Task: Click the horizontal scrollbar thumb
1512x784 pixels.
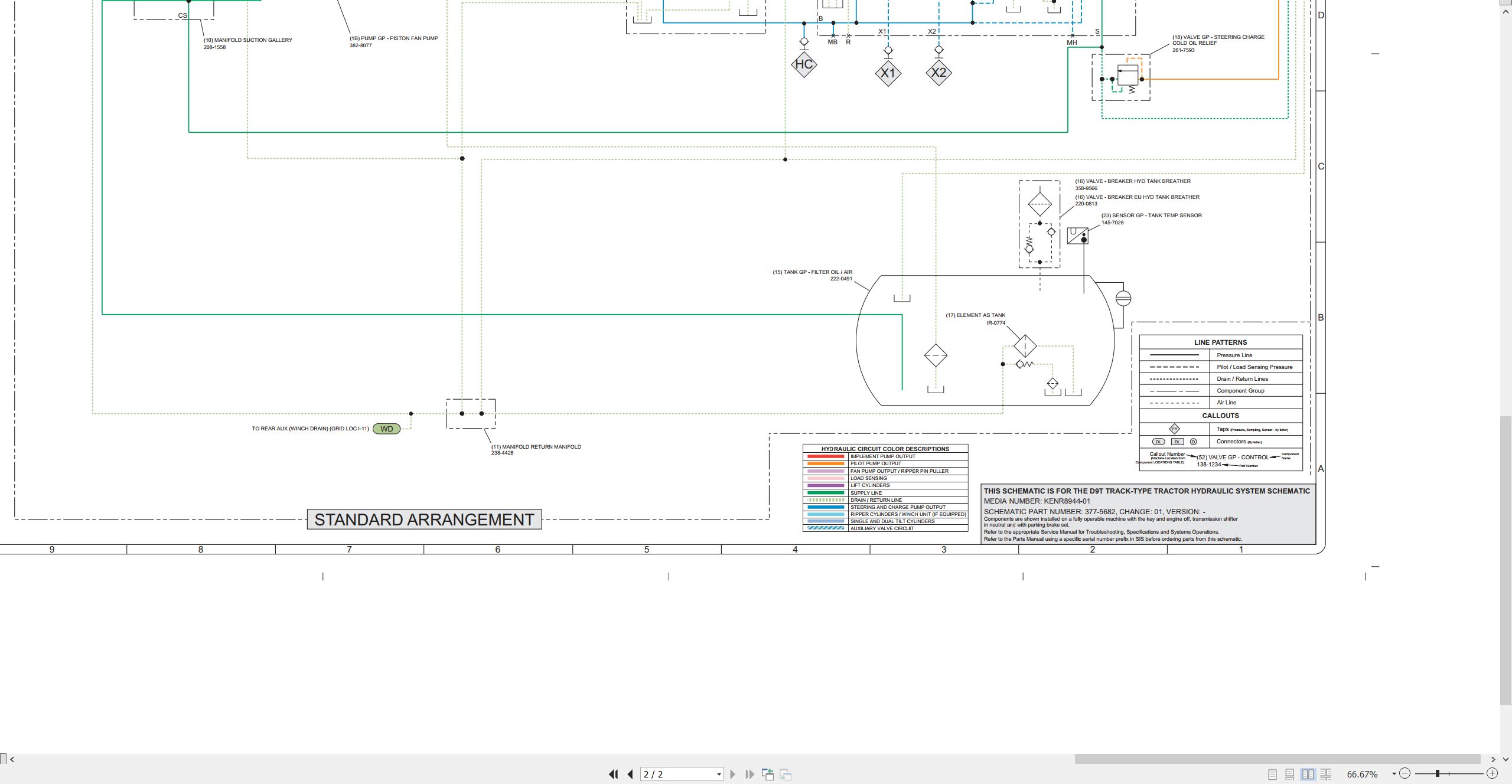Action: tap(1277, 759)
